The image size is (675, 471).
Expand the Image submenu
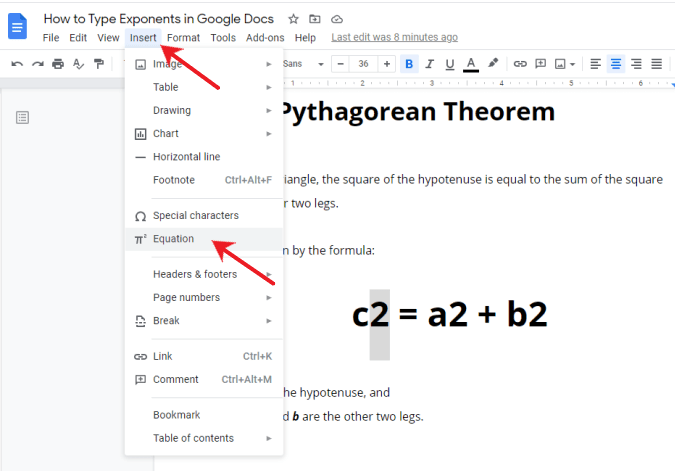[x=204, y=64]
